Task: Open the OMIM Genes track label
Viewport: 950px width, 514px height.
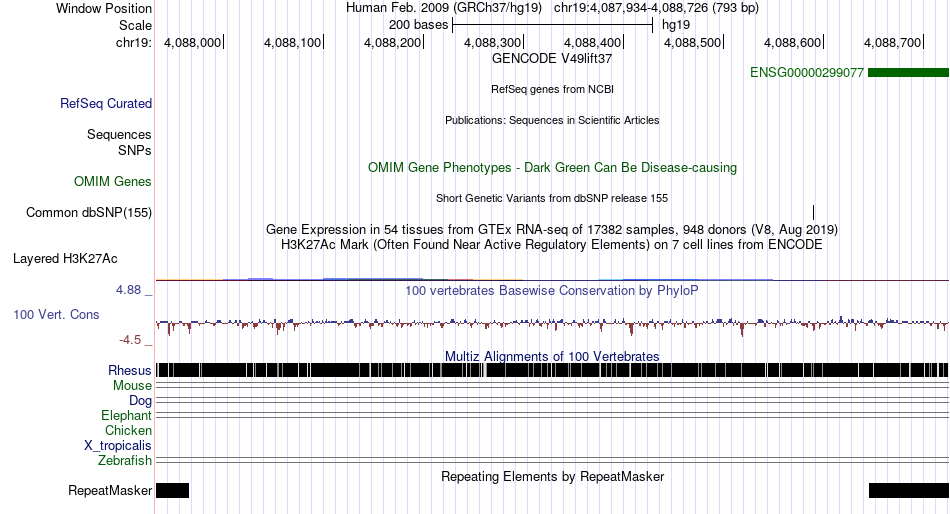Action: 113,181
